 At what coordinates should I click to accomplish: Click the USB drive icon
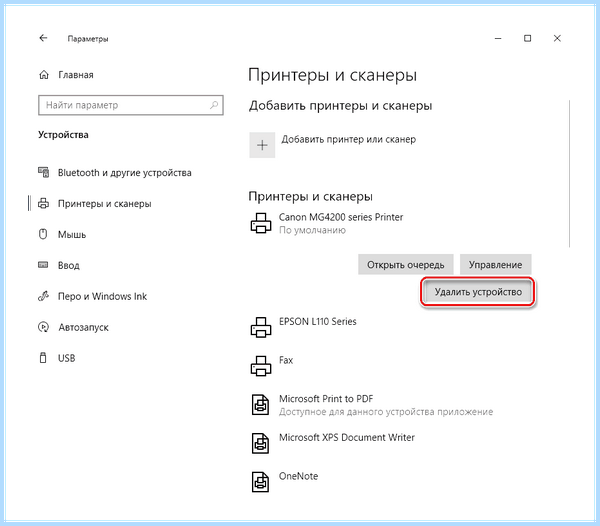[43, 358]
